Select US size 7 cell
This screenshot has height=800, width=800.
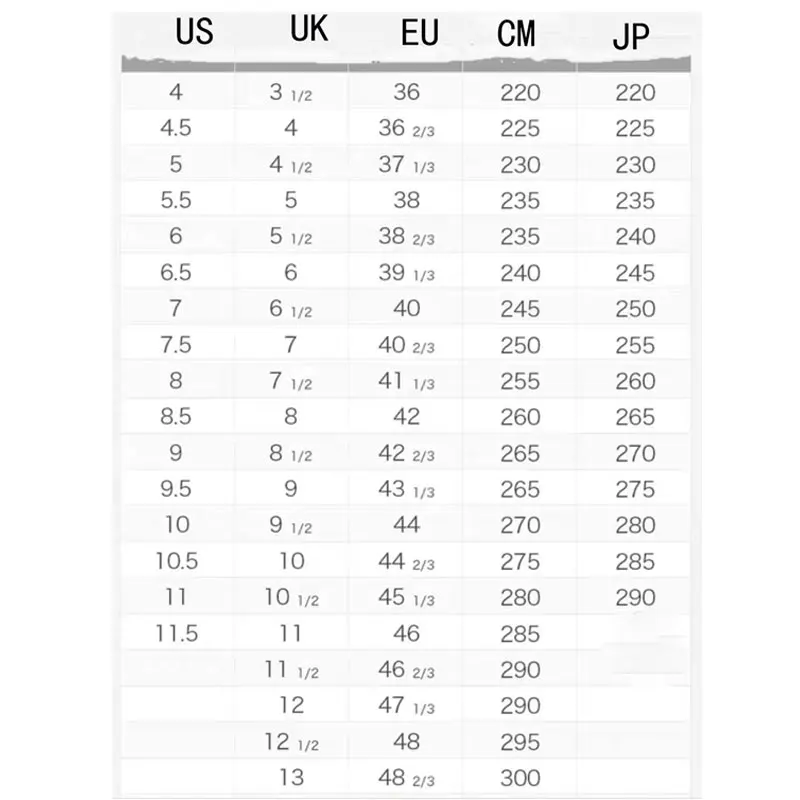pyautogui.click(x=176, y=308)
